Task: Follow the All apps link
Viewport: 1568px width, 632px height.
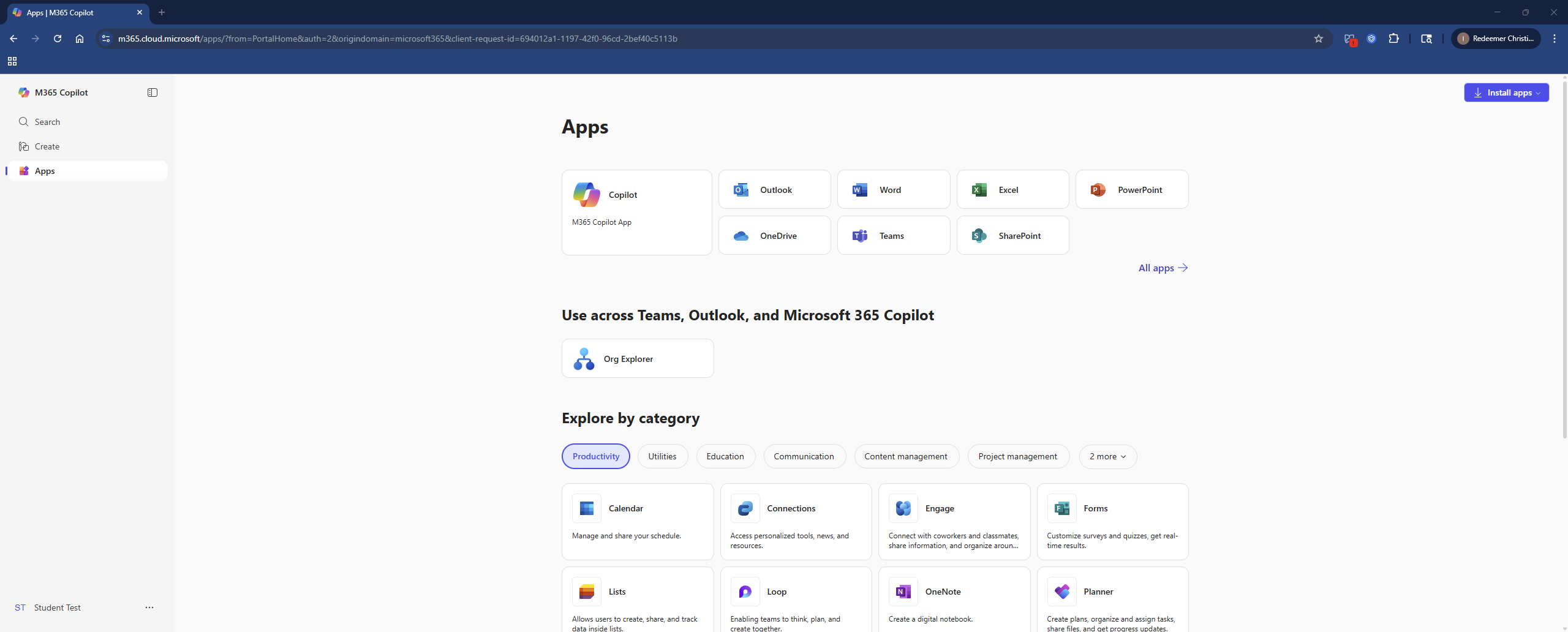Action: 1163,268
